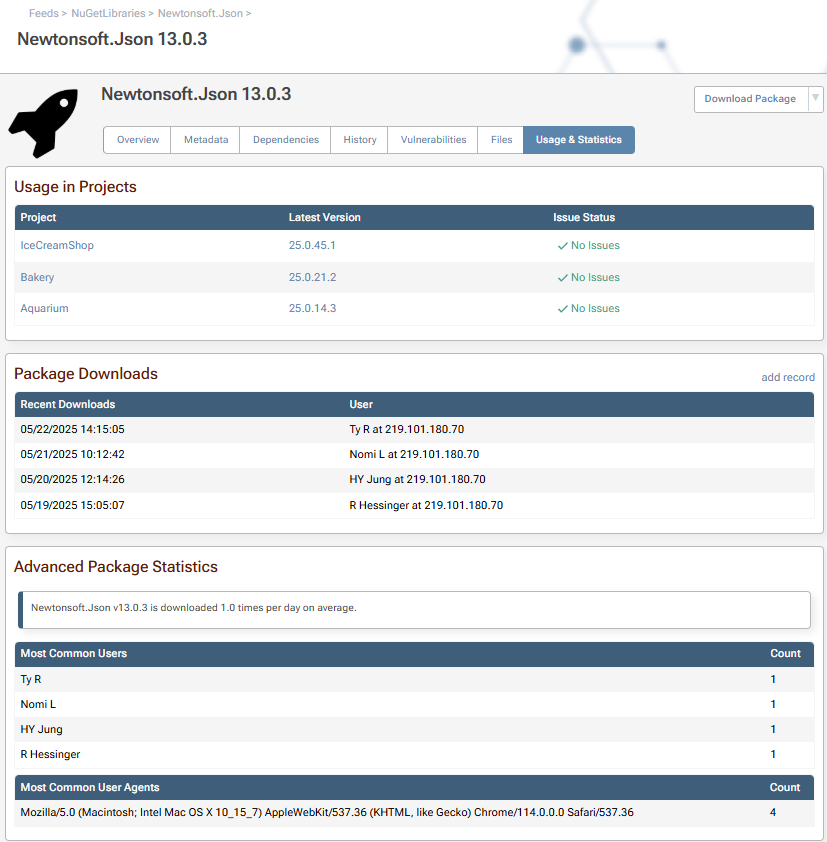Click the Most Common Users header
The height and width of the screenshot is (842, 827).
click(x=74, y=654)
